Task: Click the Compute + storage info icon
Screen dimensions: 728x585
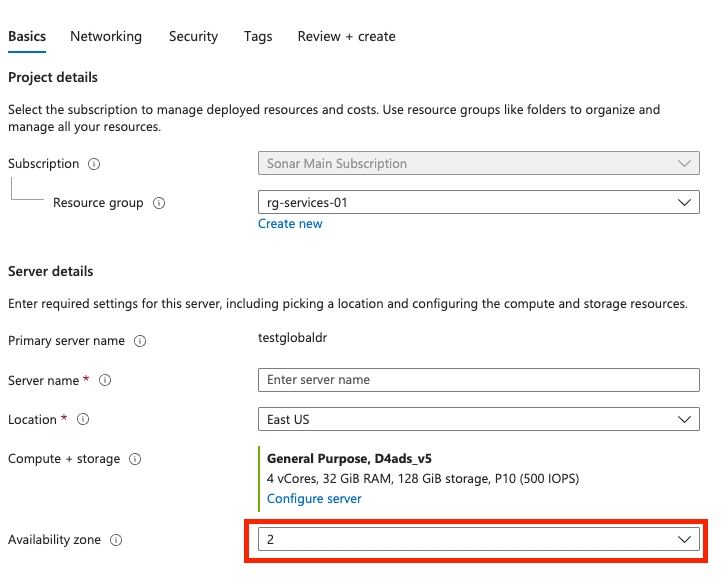Action: point(135,459)
